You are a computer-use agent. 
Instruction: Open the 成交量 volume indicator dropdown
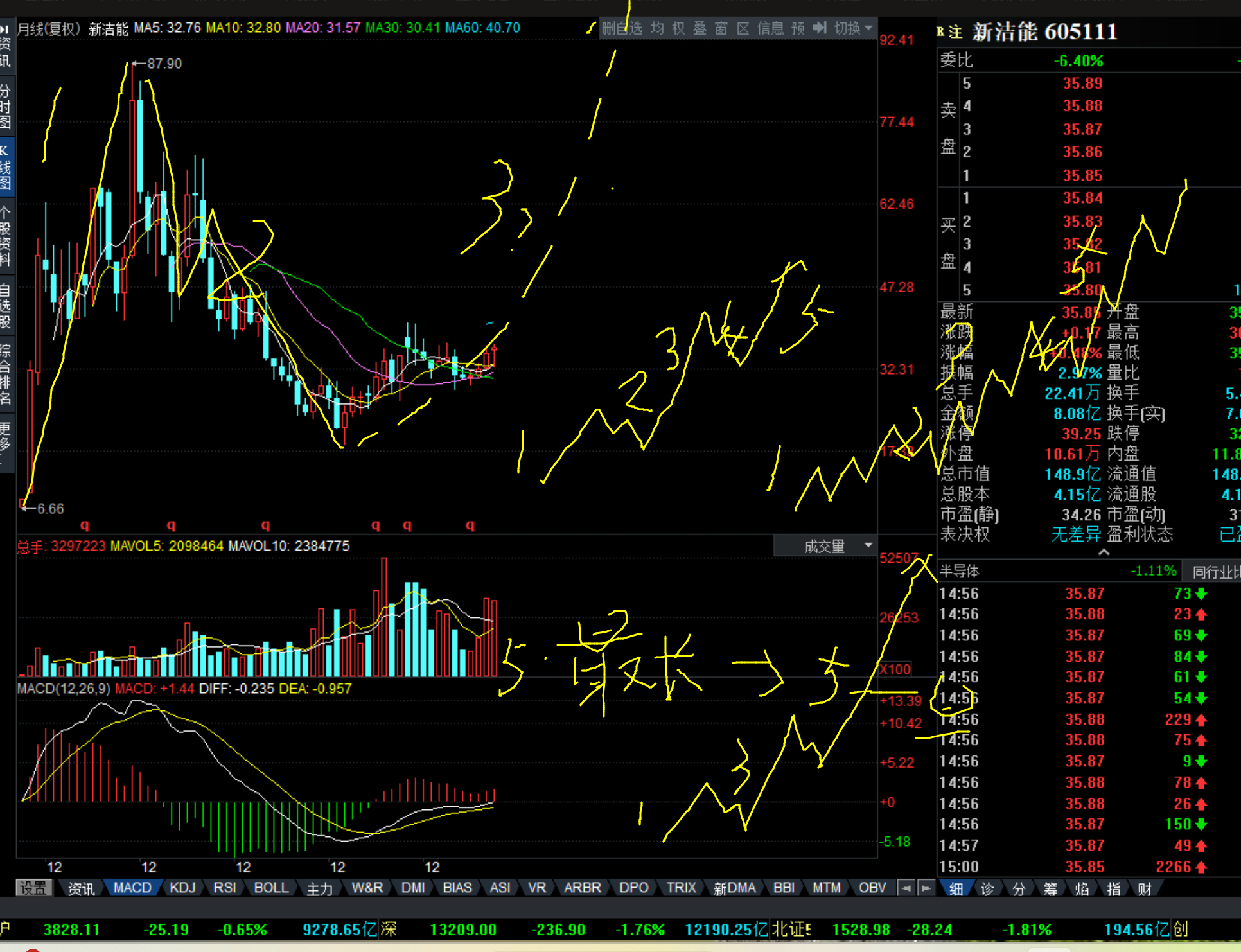pyautogui.click(x=825, y=546)
